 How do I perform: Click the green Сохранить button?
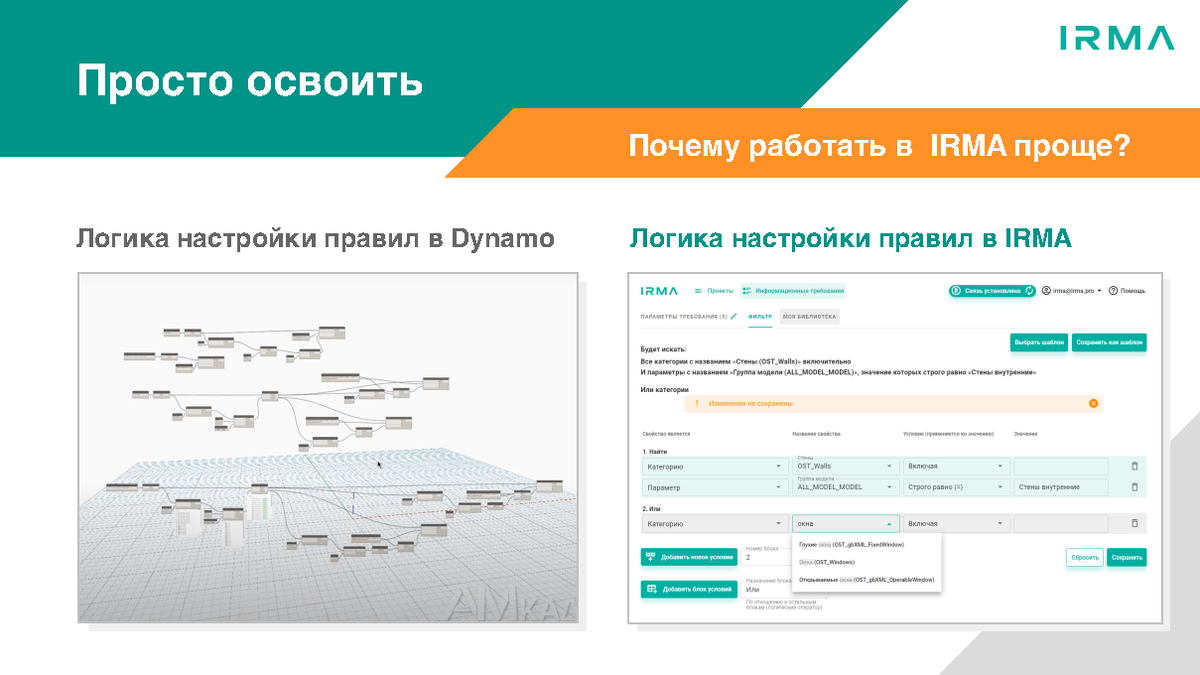coord(1126,557)
